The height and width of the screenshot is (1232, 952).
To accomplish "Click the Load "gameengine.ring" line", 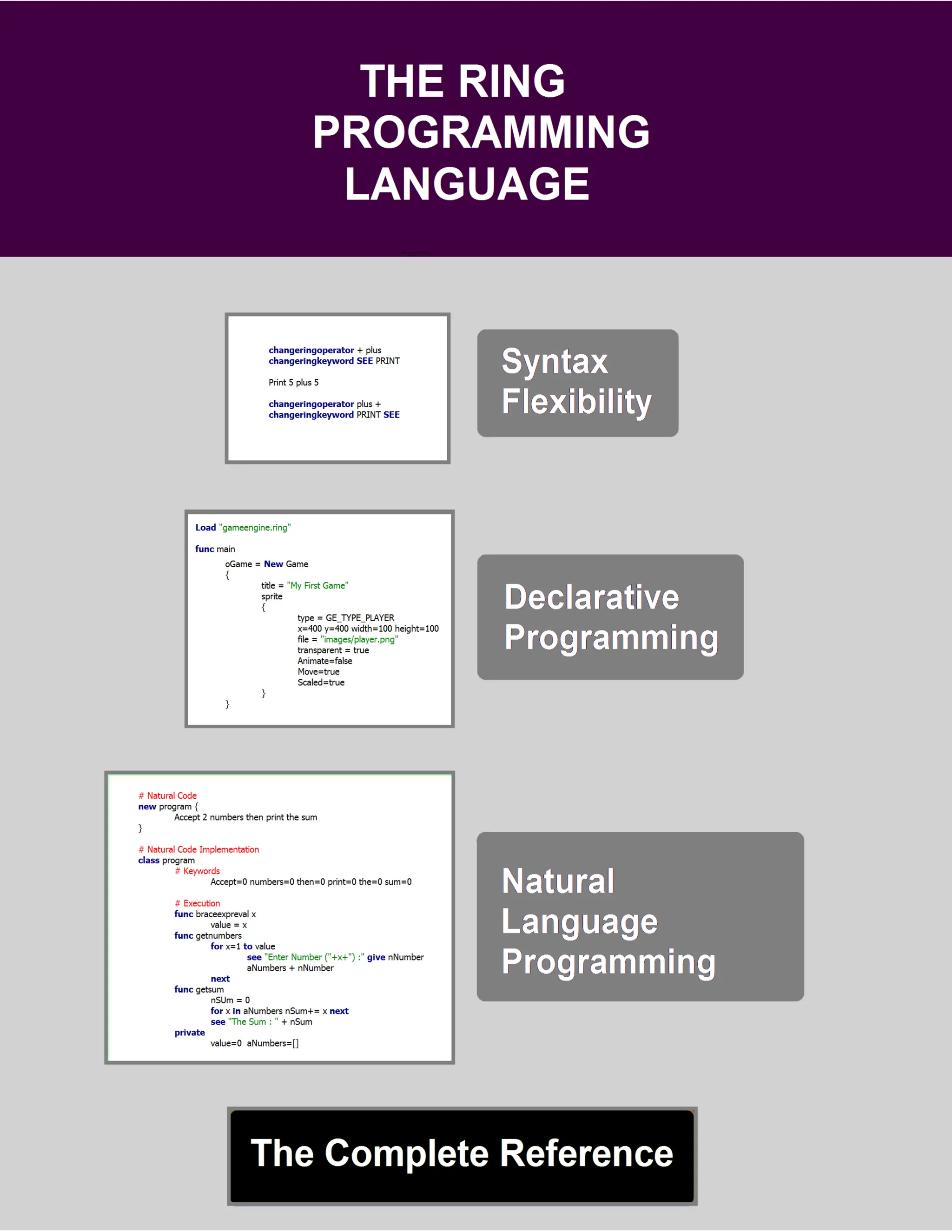I will click(x=243, y=528).
